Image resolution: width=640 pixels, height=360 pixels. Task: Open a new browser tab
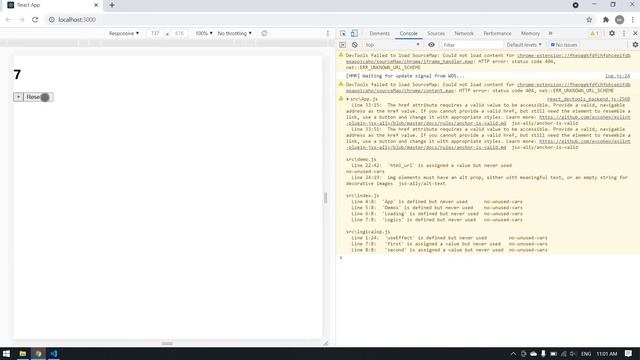tap(112, 5)
